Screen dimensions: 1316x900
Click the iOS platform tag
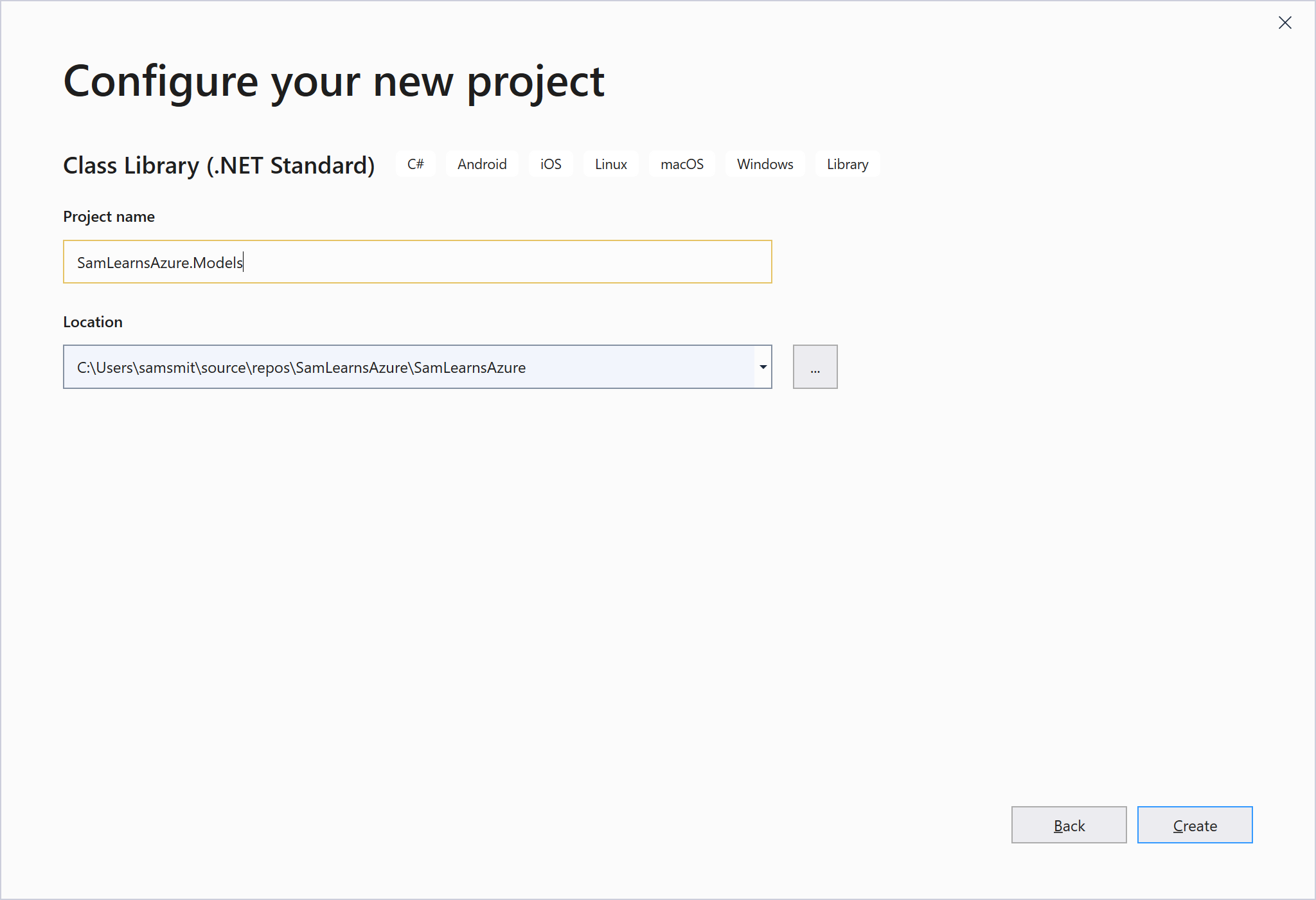click(x=551, y=164)
